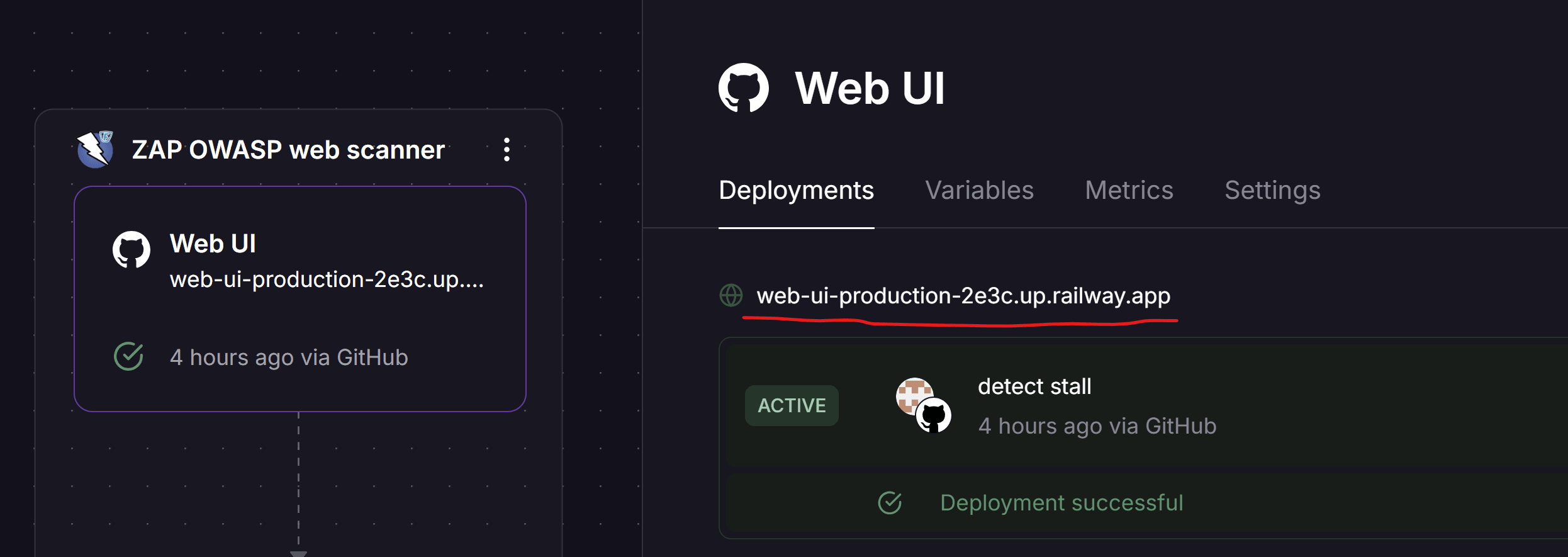Click GitHub icon on Web UI service card
Viewport: 1568px width, 557px height.
pos(132,250)
